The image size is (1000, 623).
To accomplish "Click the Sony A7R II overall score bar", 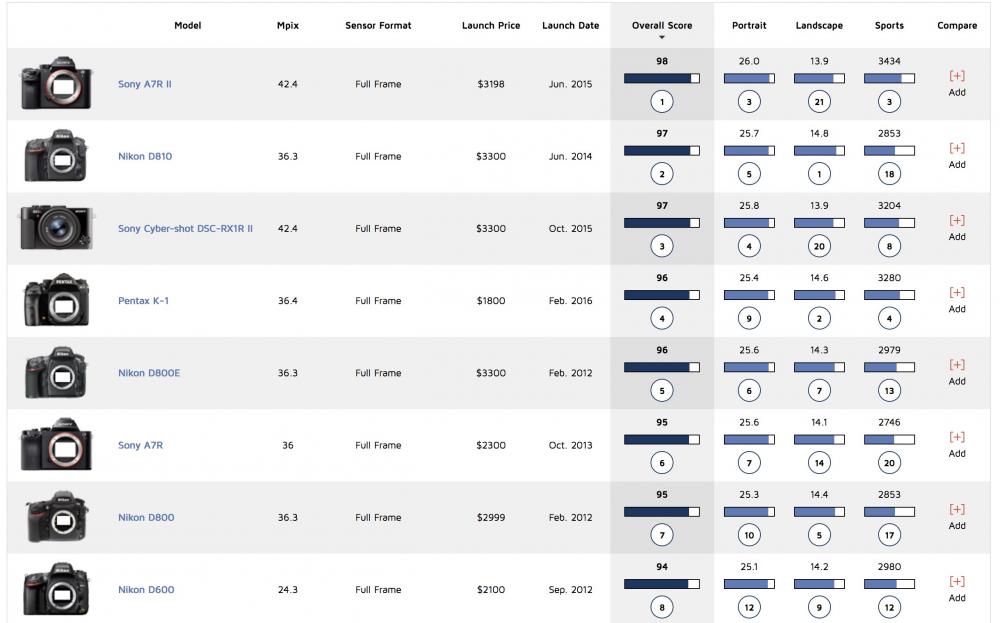I will (661, 78).
